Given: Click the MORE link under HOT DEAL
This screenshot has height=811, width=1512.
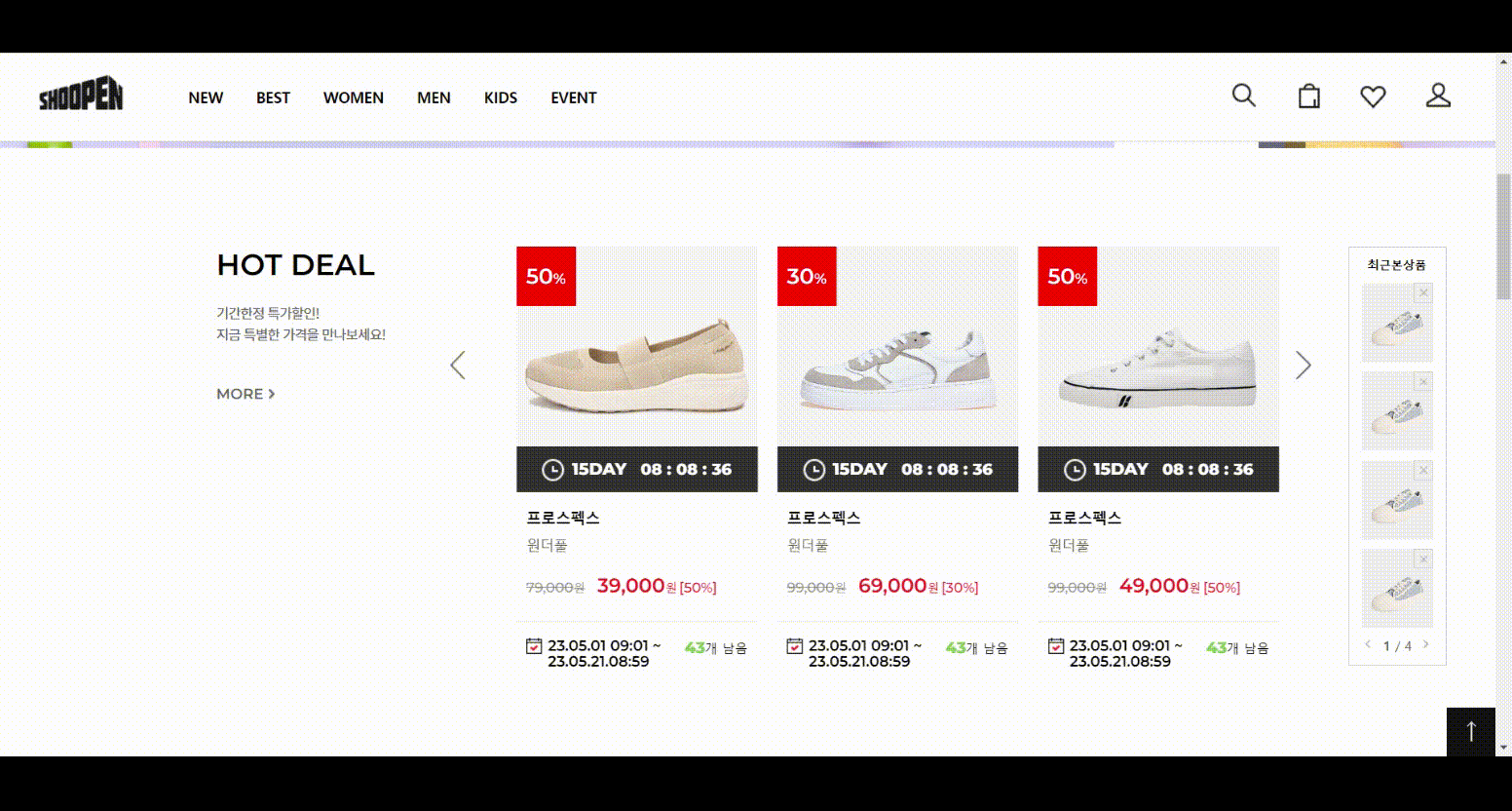Looking at the screenshot, I should [246, 394].
